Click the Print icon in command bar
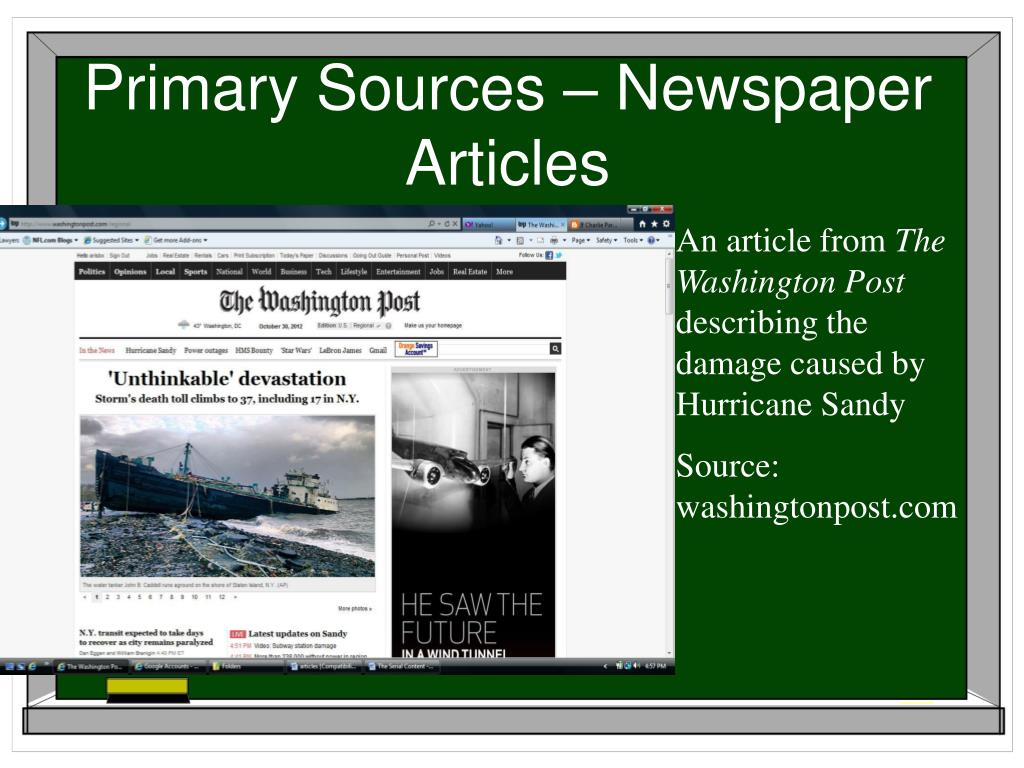 click(554, 240)
